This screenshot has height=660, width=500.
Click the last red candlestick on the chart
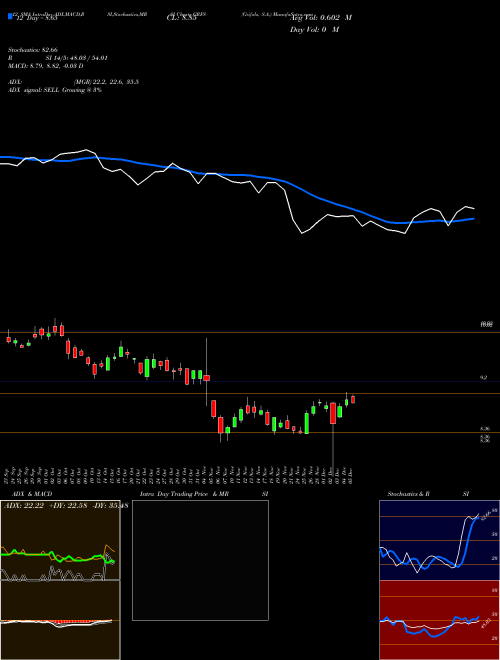(x=353, y=399)
